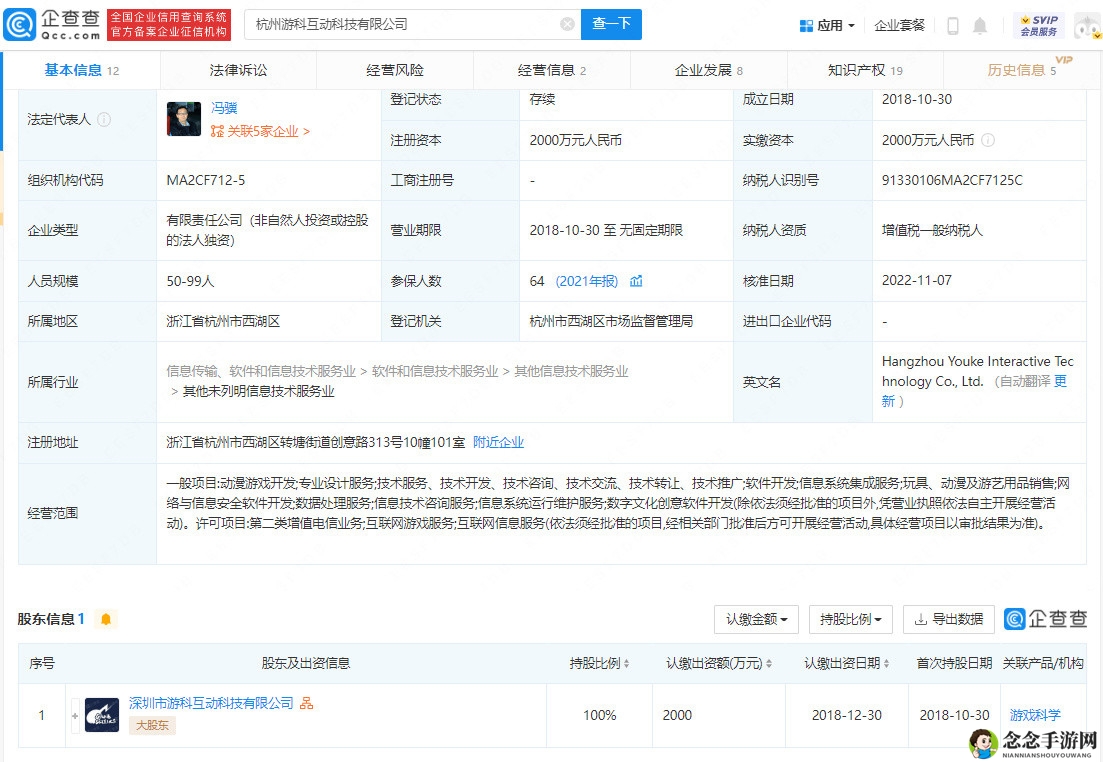Click the 首次持股日期 column header
The width and height of the screenshot is (1103, 762).
954,663
